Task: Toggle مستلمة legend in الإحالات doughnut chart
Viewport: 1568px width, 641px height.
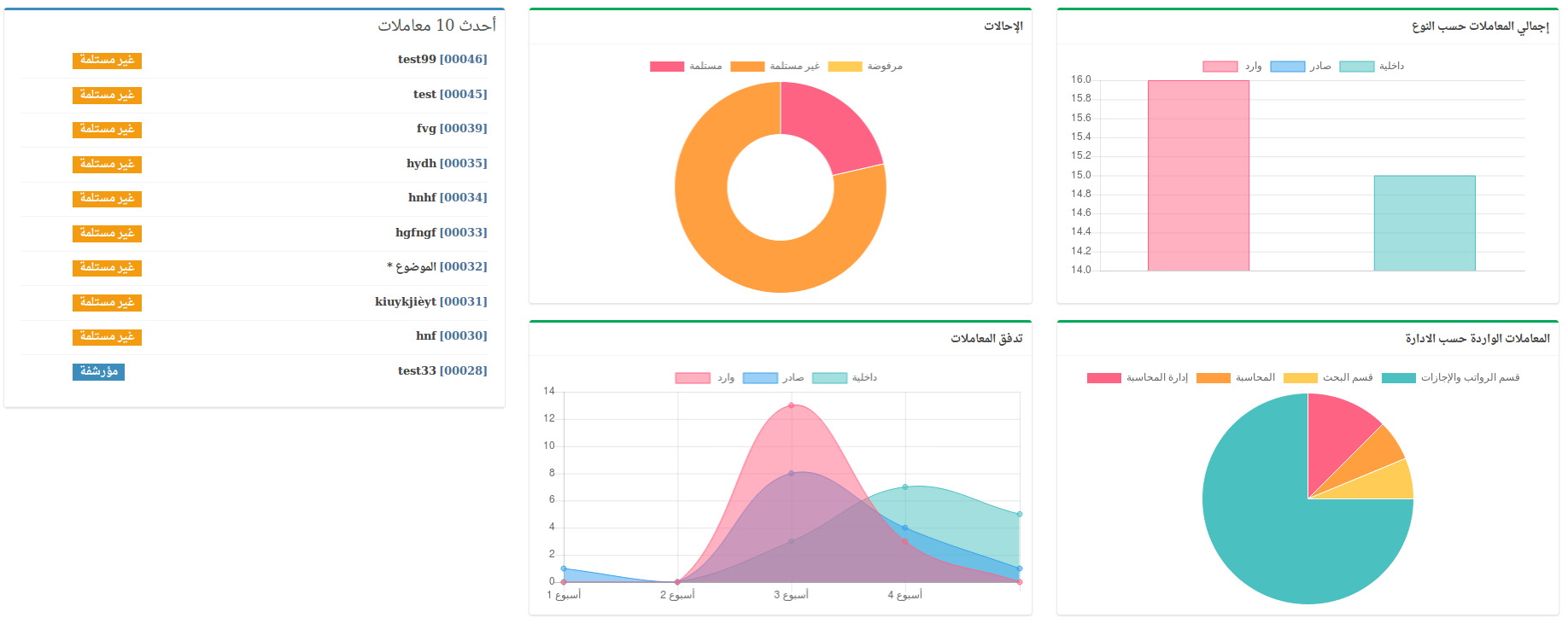Action: click(x=686, y=67)
